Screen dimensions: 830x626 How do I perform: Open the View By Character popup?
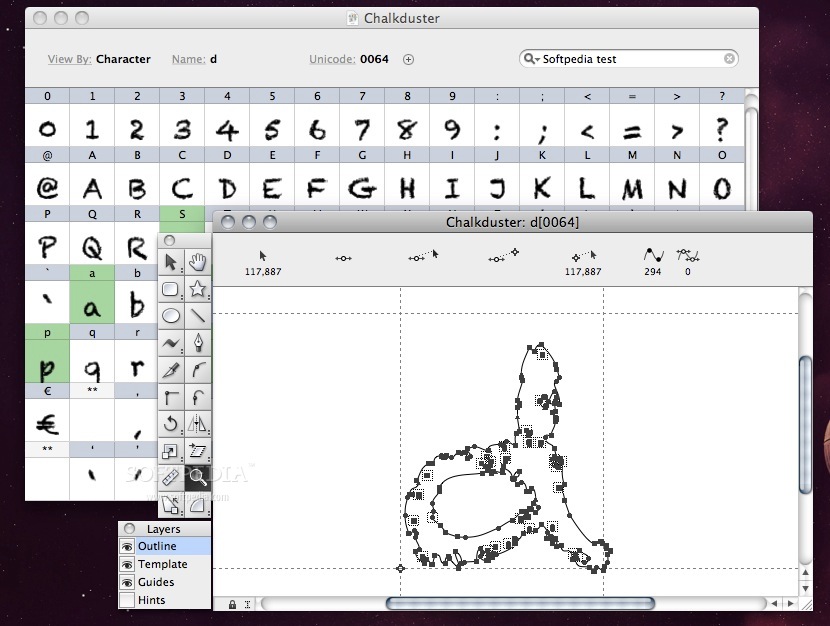[x=123, y=59]
